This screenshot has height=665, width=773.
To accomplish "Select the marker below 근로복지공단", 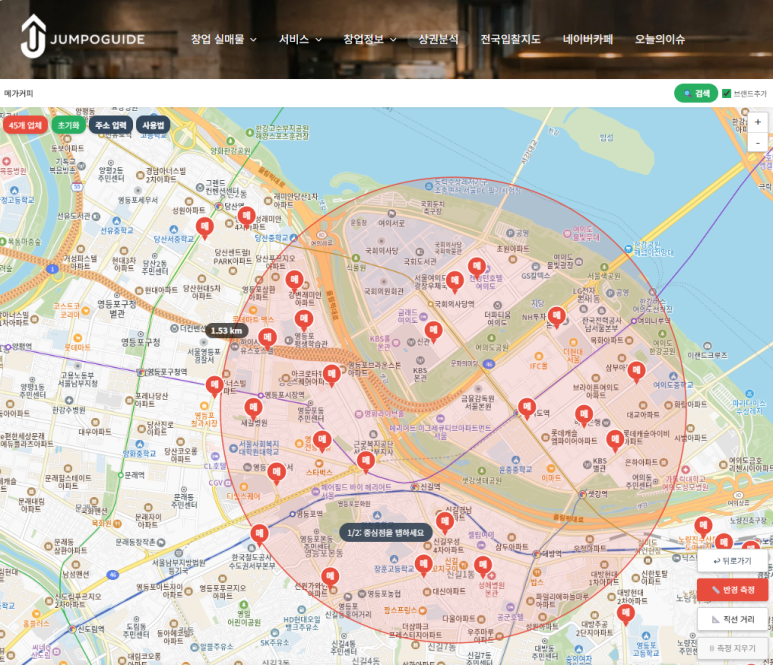I will click(366, 462).
